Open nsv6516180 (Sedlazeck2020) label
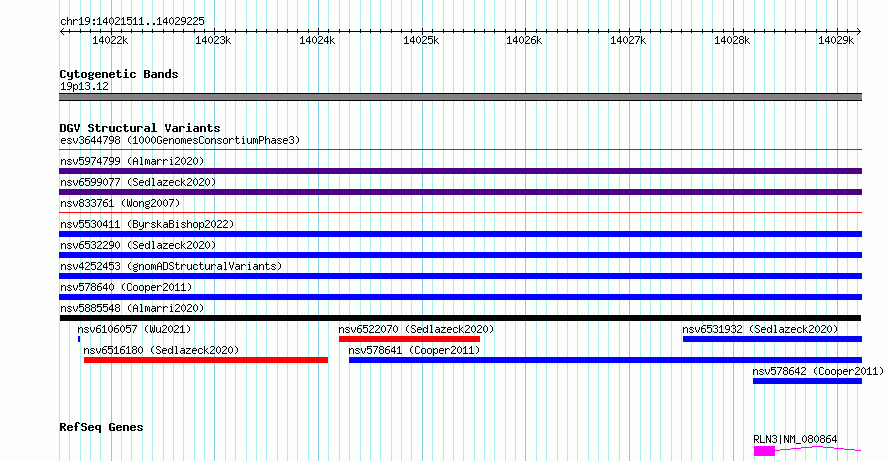The image size is (890, 461). (x=161, y=350)
